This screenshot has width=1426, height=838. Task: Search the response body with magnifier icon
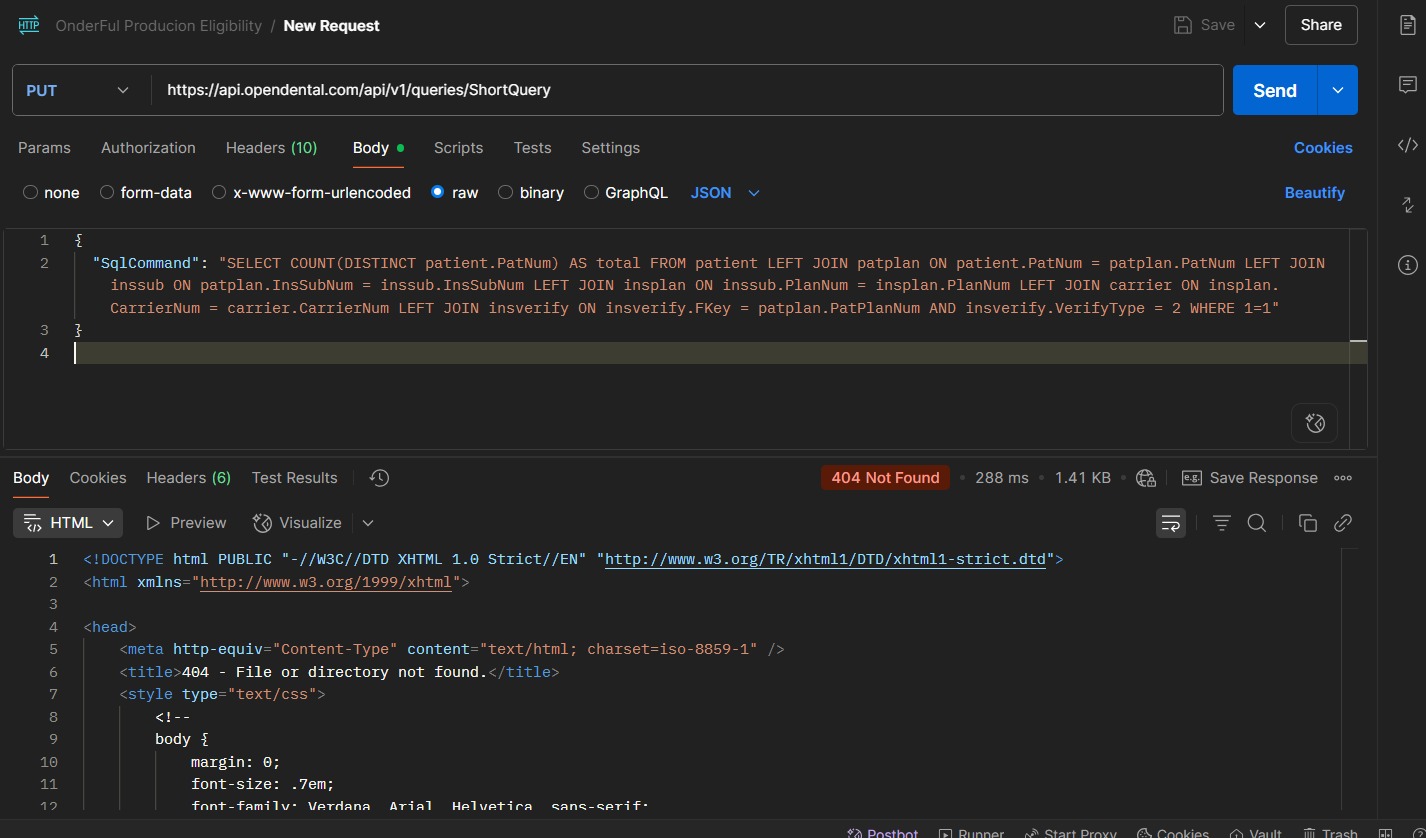pyautogui.click(x=1257, y=523)
